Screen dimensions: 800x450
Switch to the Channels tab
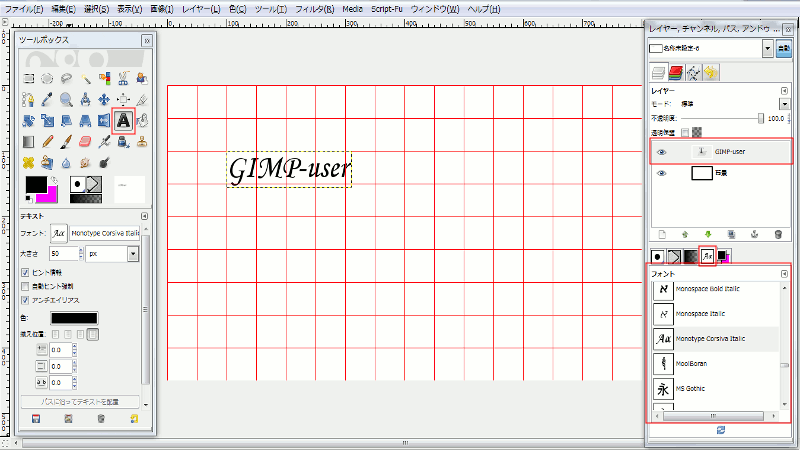click(676, 73)
